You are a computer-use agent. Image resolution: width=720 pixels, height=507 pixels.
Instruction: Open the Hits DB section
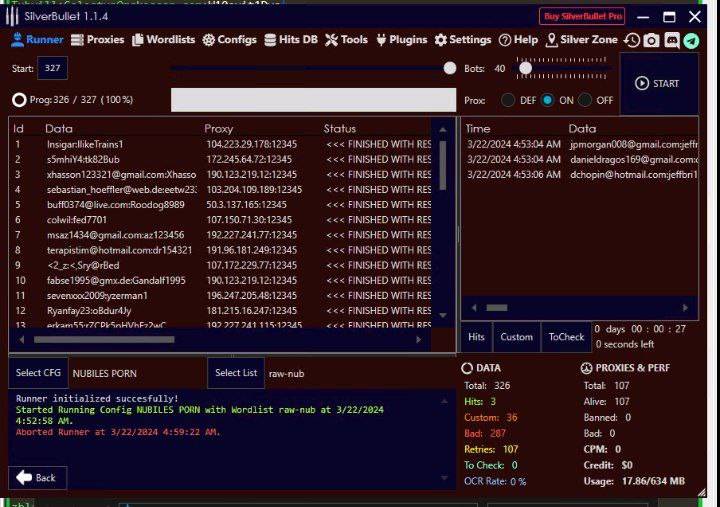(291, 40)
